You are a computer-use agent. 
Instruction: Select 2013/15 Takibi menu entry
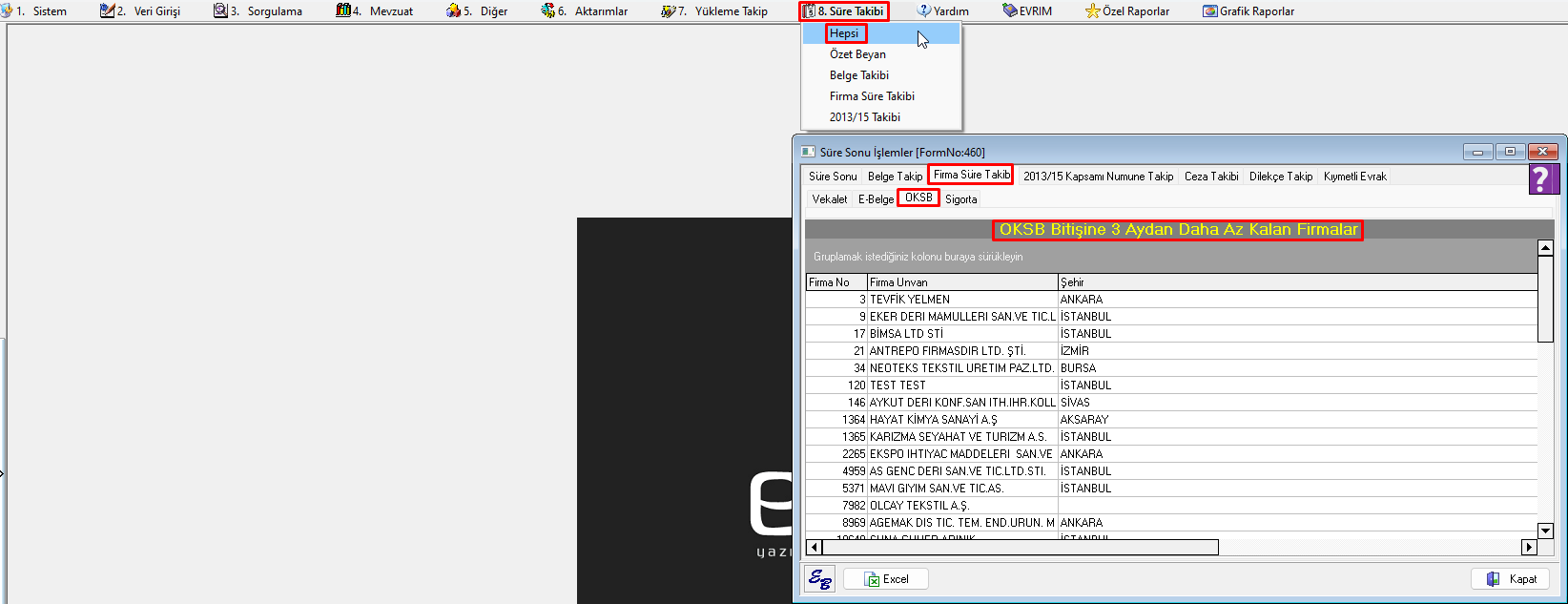click(881, 117)
